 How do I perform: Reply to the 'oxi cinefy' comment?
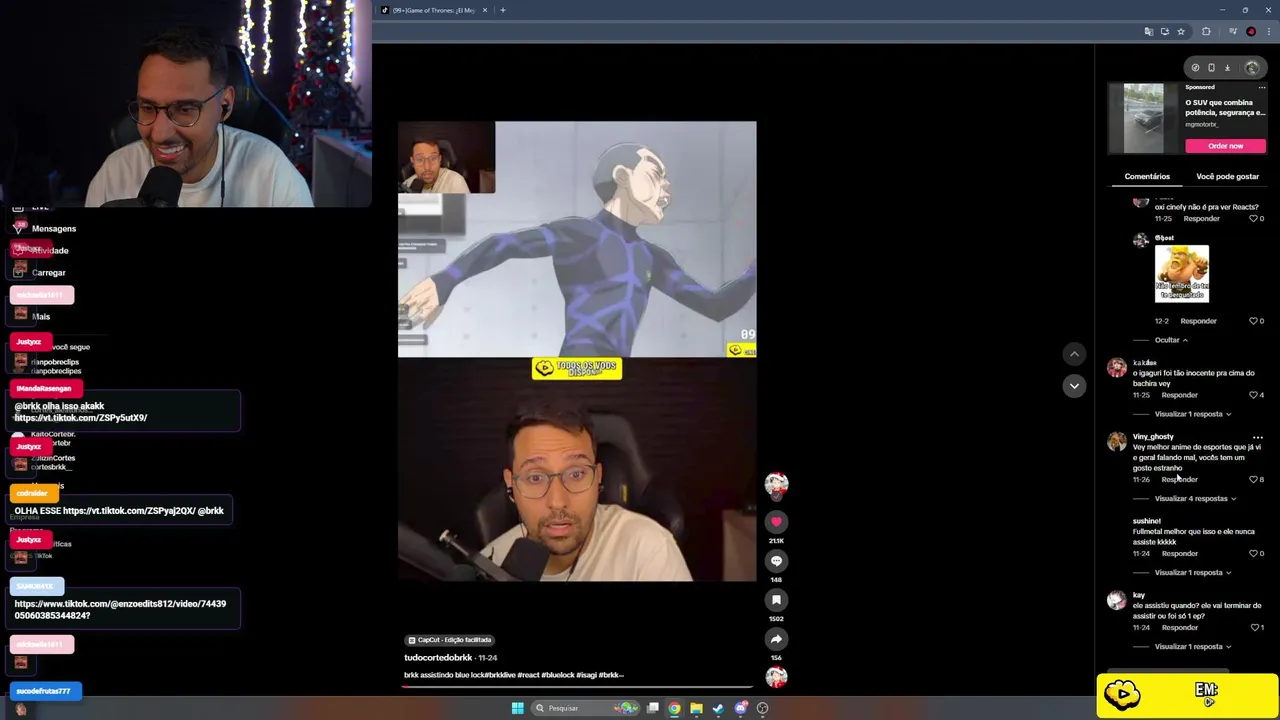(x=1201, y=219)
